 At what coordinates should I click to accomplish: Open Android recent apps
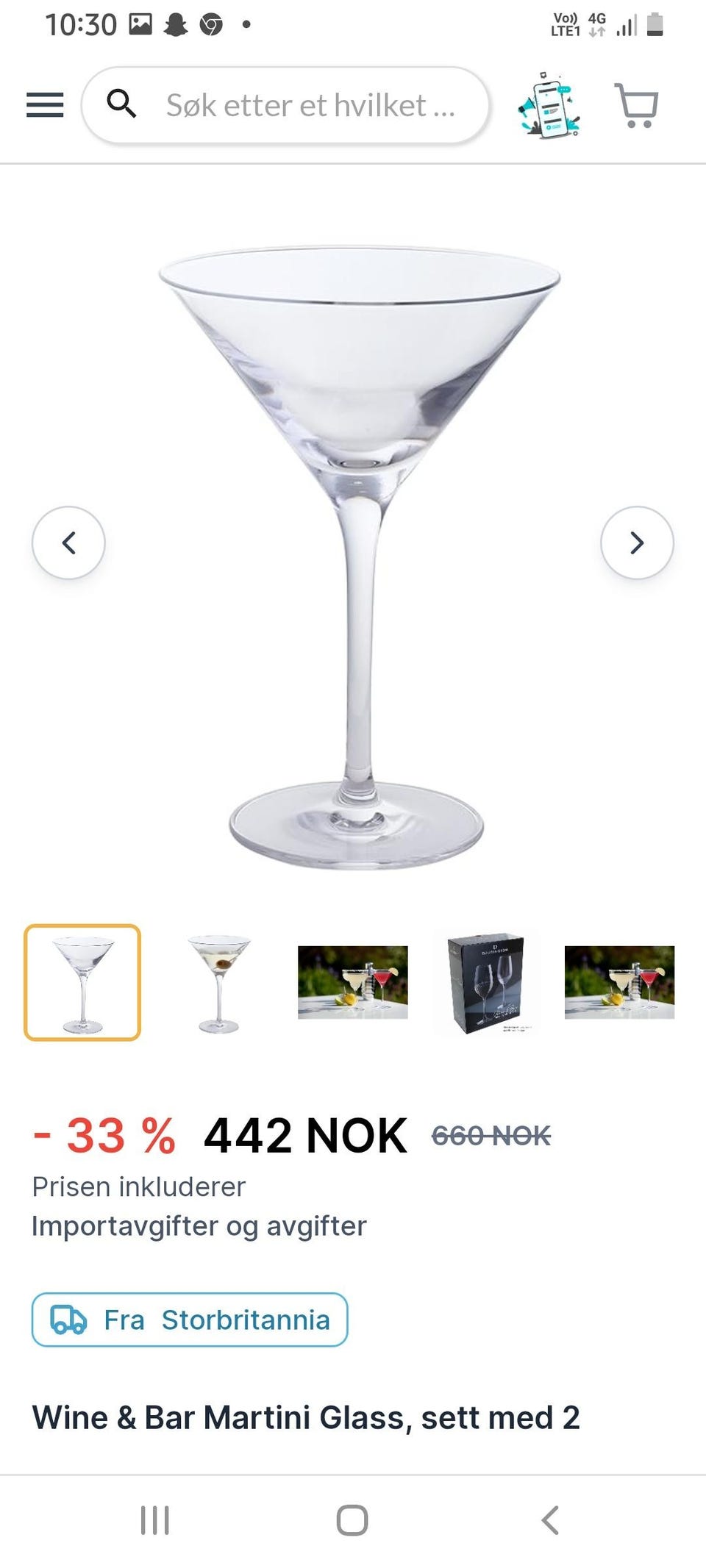pos(155,1520)
